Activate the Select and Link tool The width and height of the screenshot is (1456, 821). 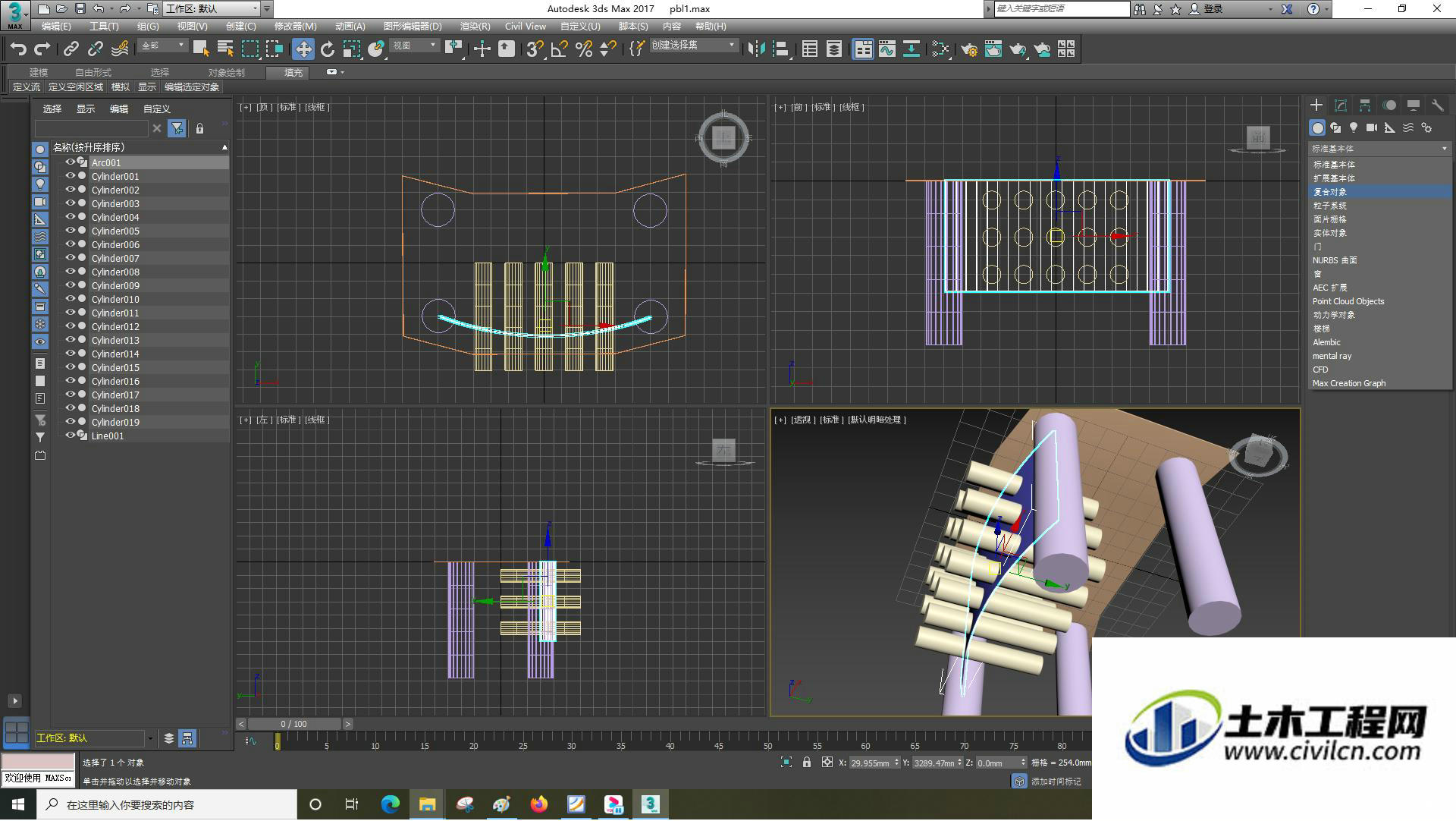71,49
